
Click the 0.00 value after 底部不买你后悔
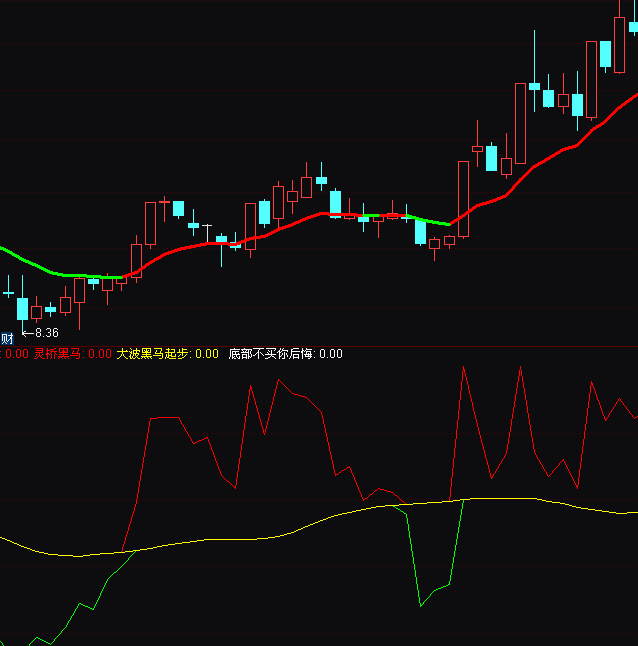(x=331, y=354)
